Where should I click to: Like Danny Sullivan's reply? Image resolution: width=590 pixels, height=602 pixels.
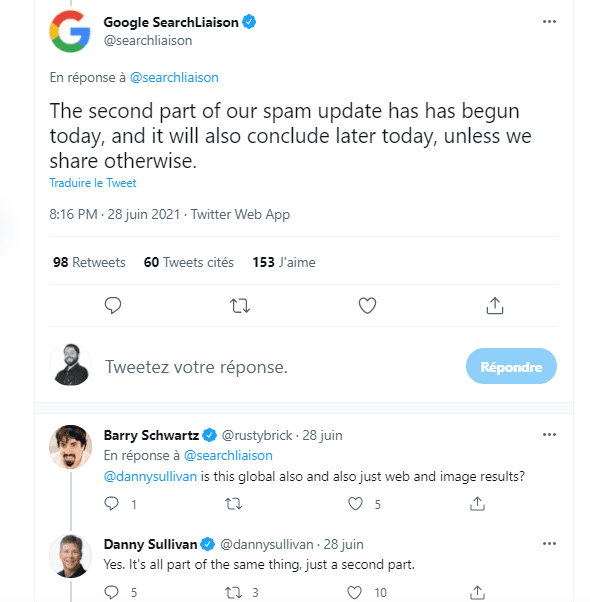coord(354,592)
